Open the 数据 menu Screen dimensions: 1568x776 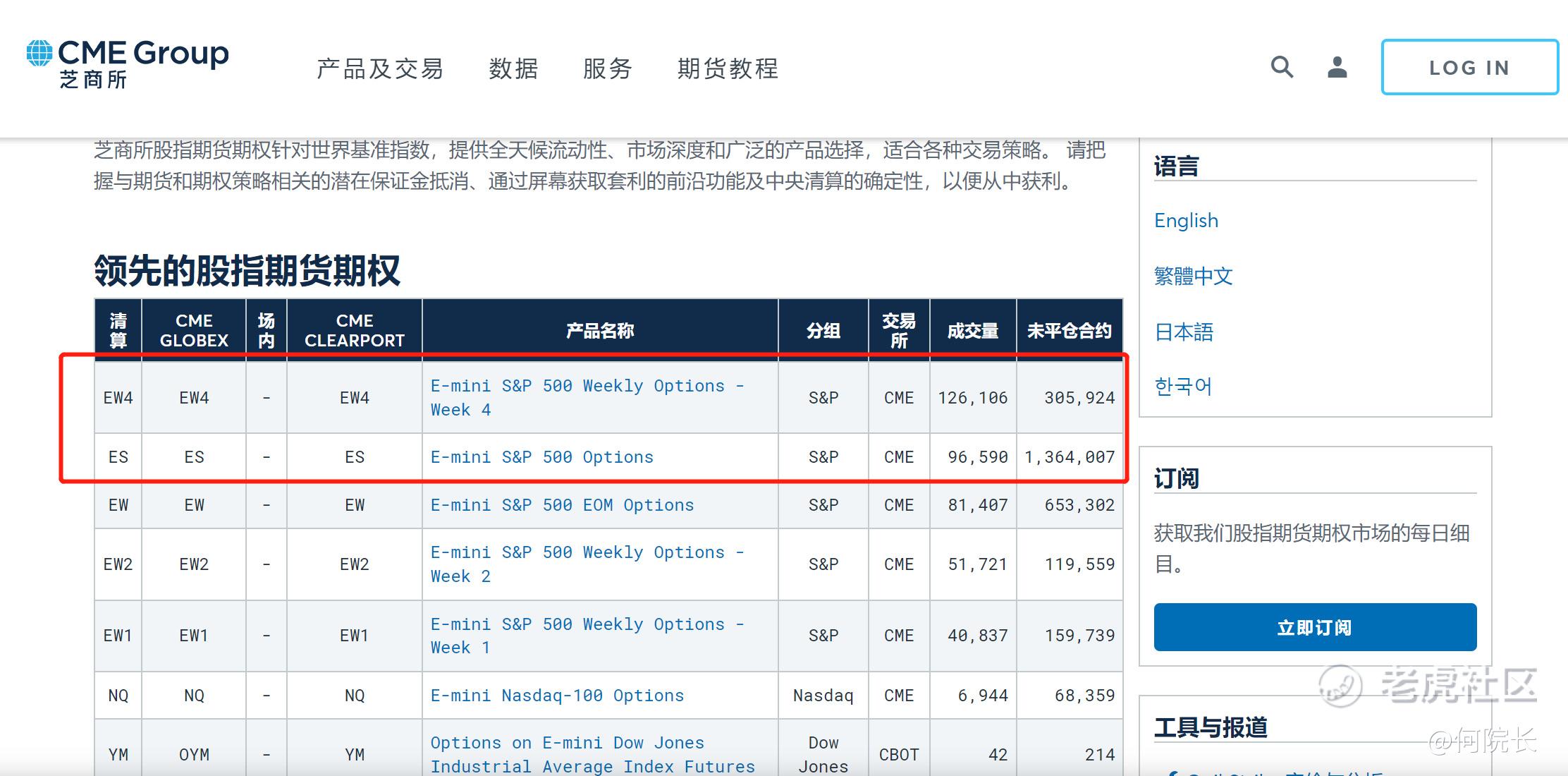513,68
